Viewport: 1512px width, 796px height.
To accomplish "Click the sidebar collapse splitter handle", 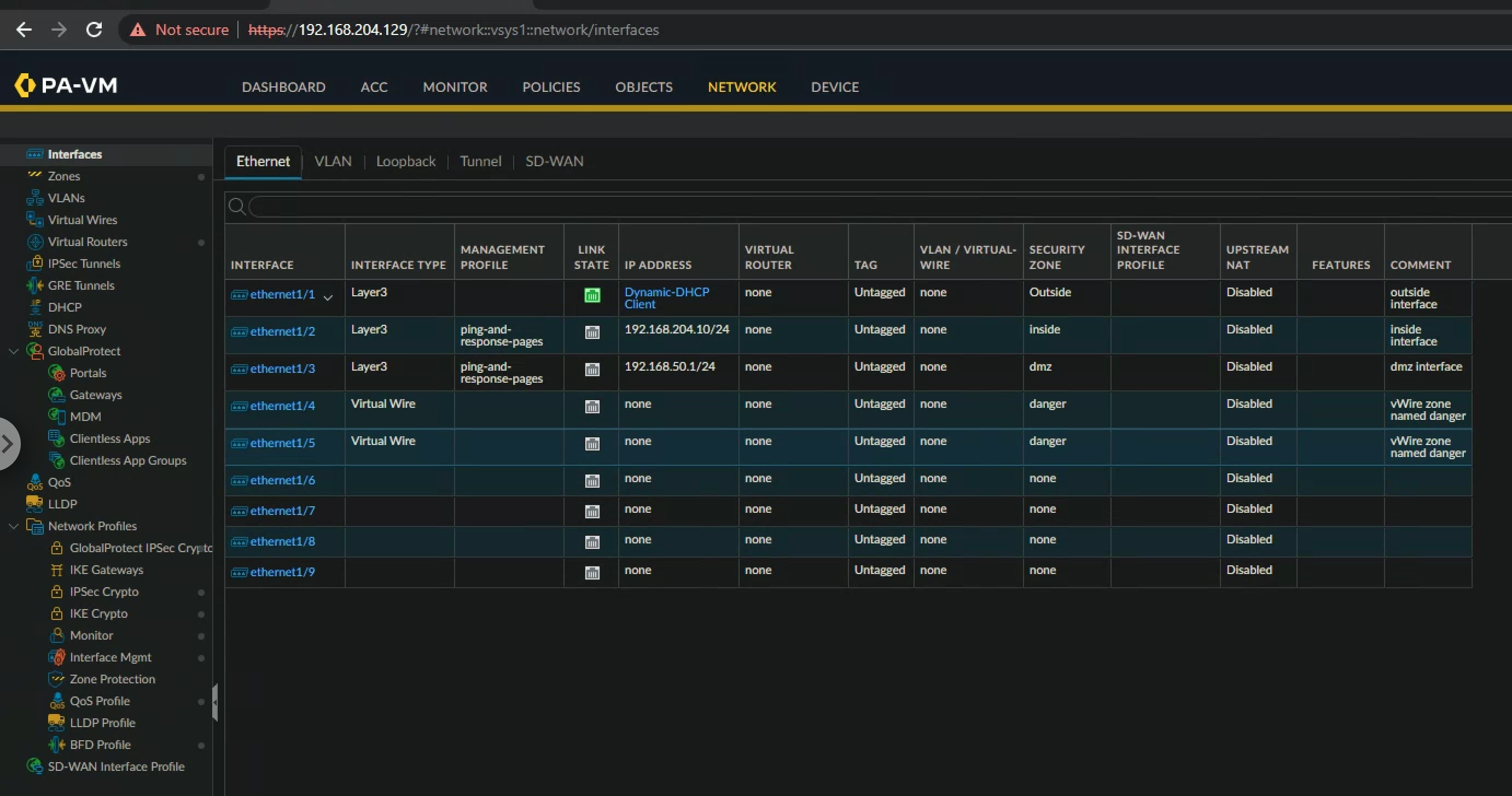I will tap(215, 701).
